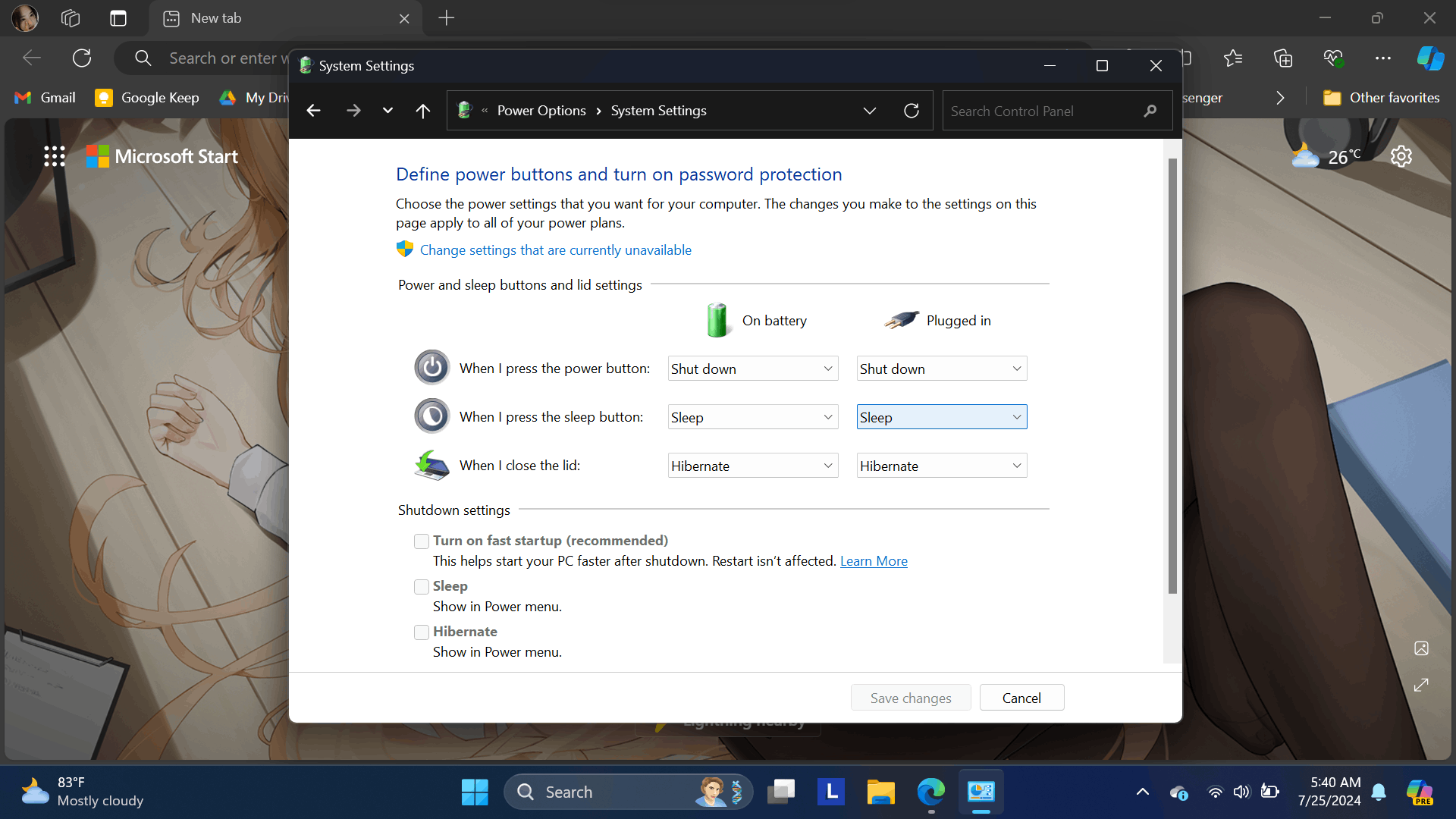Image resolution: width=1456 pixels, height=819 pixels.
Task: Open power button Plugged in dropdown
Action: coord(942,369)
